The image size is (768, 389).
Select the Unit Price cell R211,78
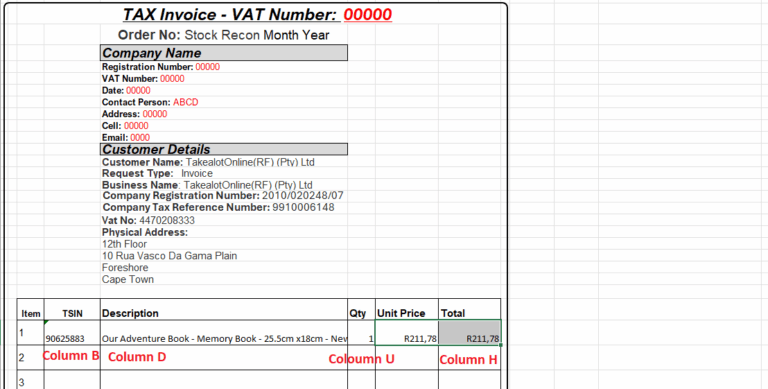(407, 333)
